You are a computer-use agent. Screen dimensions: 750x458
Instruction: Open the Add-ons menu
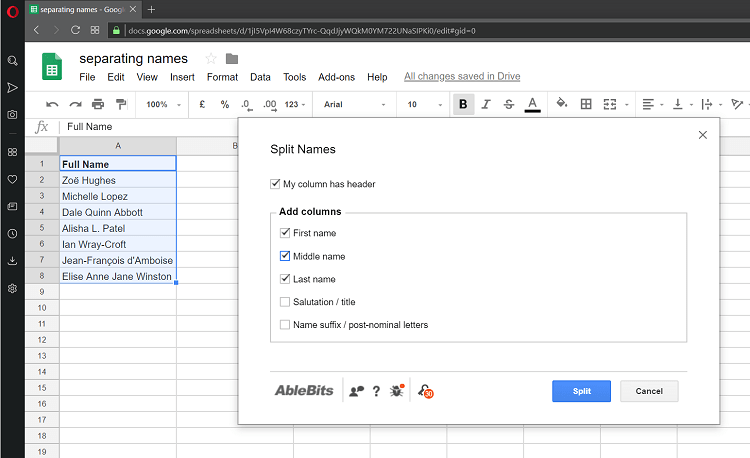tap(336, 77)
